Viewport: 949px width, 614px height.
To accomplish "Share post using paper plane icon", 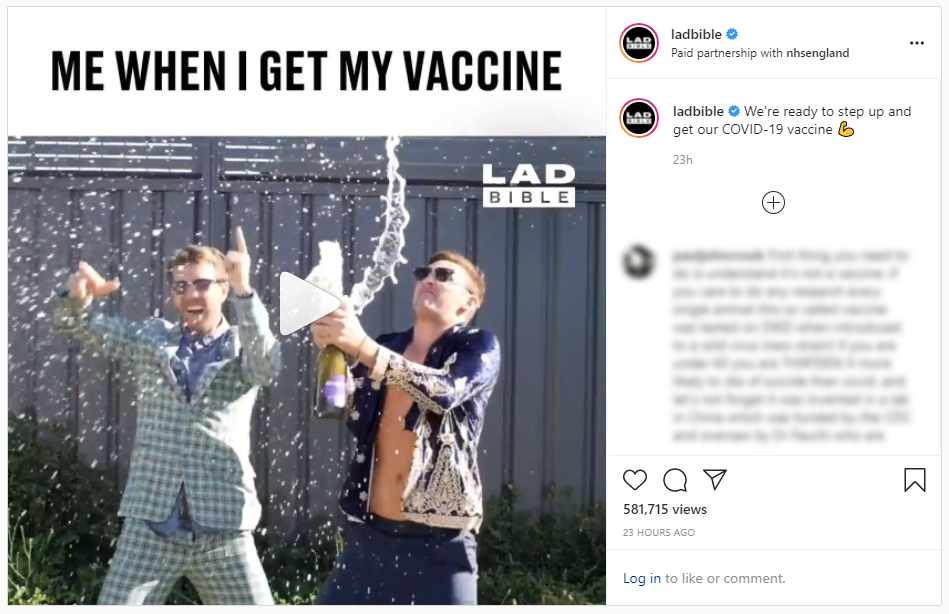I will (x=715, y=480).
